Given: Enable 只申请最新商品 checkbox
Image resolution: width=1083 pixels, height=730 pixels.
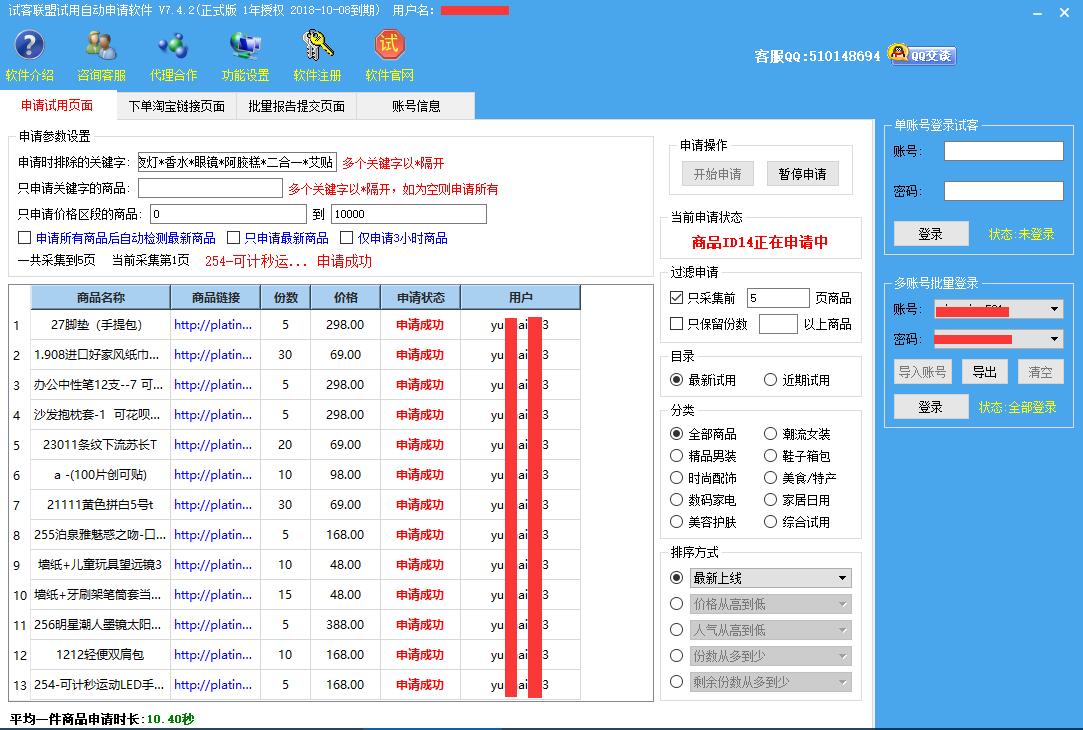Looking at the screenshot, I should click(230, 236).
